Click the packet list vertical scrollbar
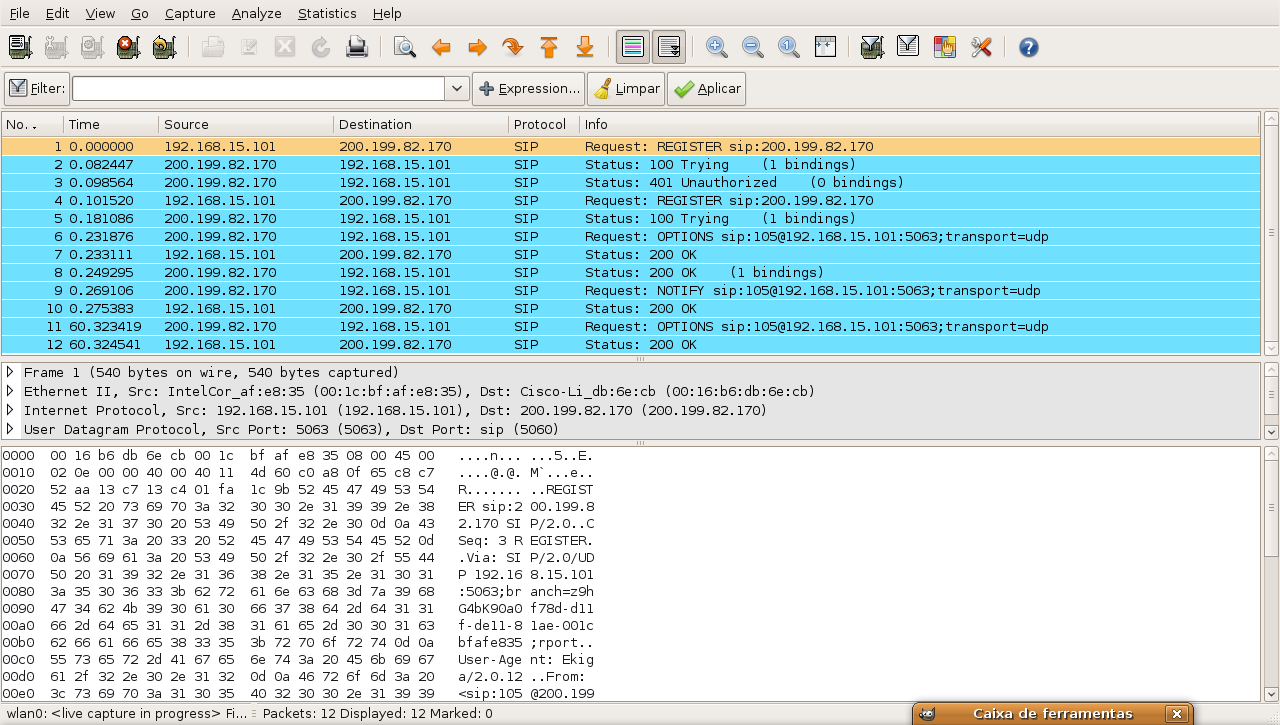The width and height of the screenshot is (1280, 725). (x=1271, y=233)
